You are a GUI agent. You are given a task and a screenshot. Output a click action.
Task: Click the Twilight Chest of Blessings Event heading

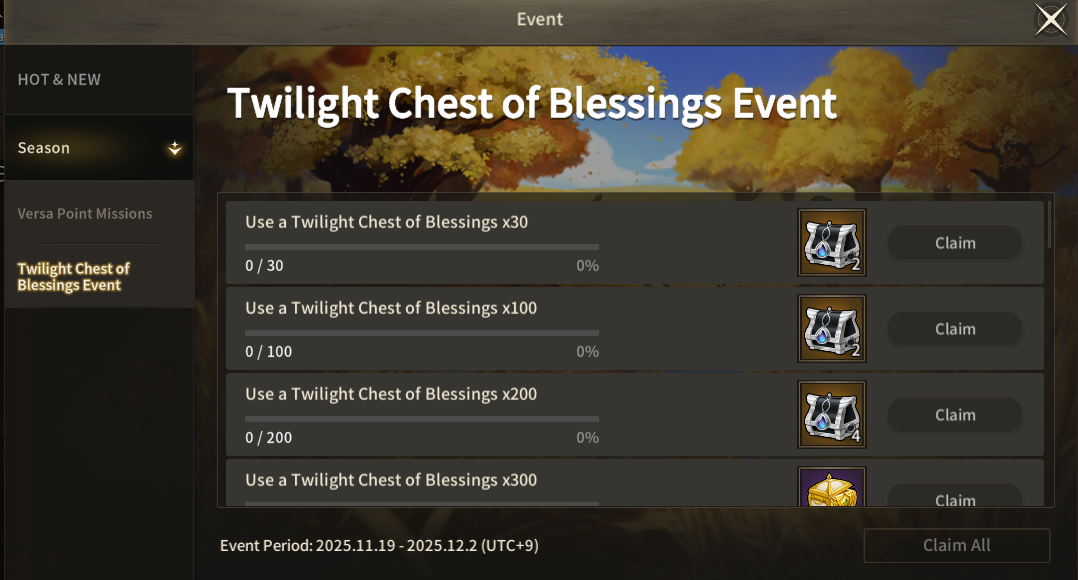[532, 104]
